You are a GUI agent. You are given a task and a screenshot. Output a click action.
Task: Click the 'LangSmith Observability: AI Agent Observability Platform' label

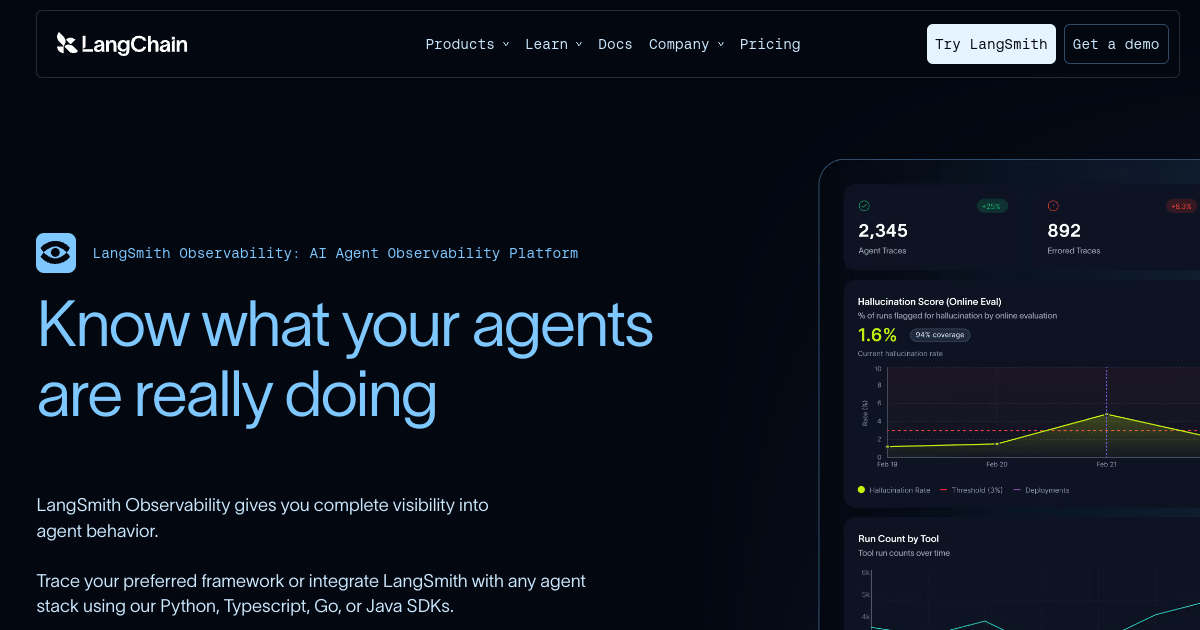tap(335, 253)
